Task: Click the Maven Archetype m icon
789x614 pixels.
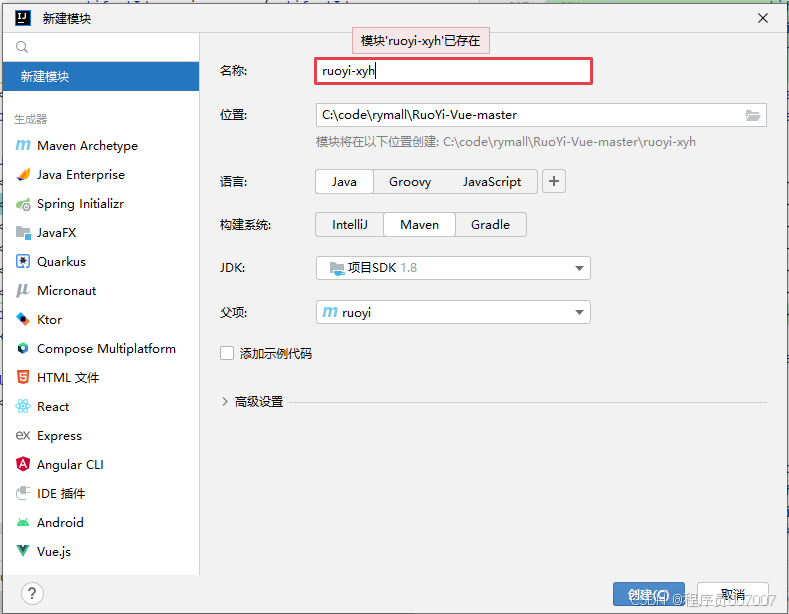Action: coord(23,145)
